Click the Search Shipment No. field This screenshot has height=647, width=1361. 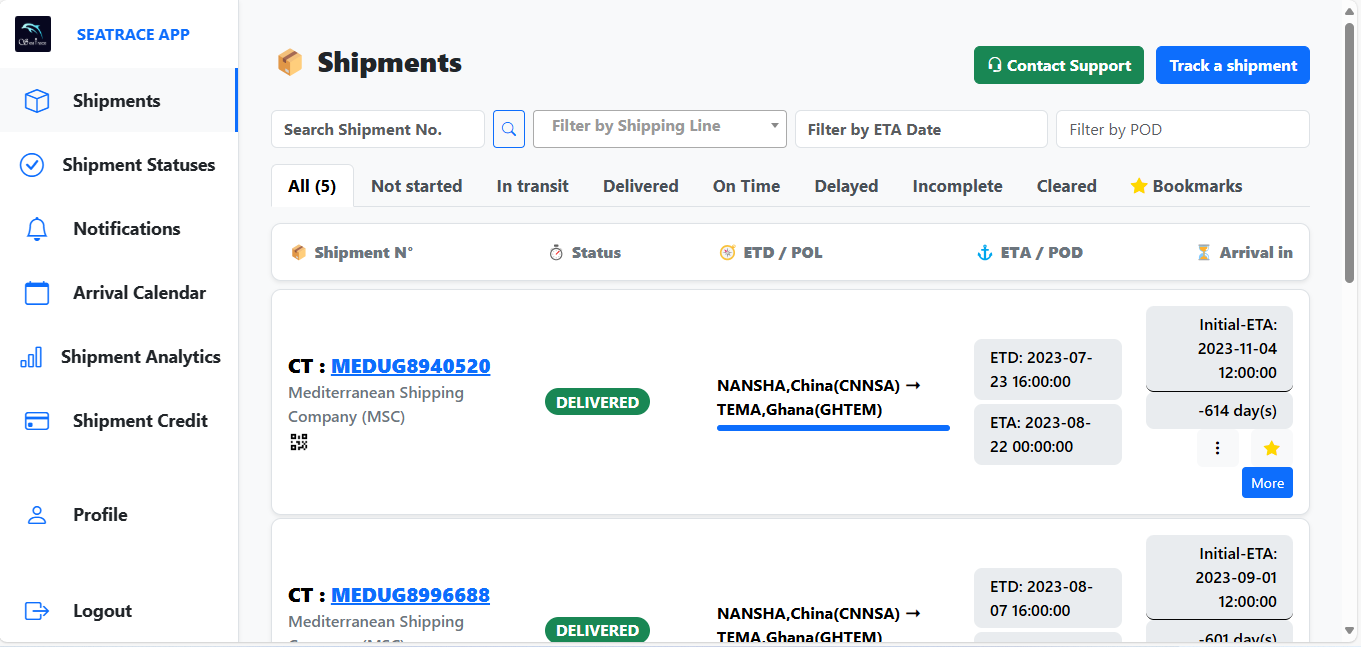pyautogui.click(x=378, y=129)
